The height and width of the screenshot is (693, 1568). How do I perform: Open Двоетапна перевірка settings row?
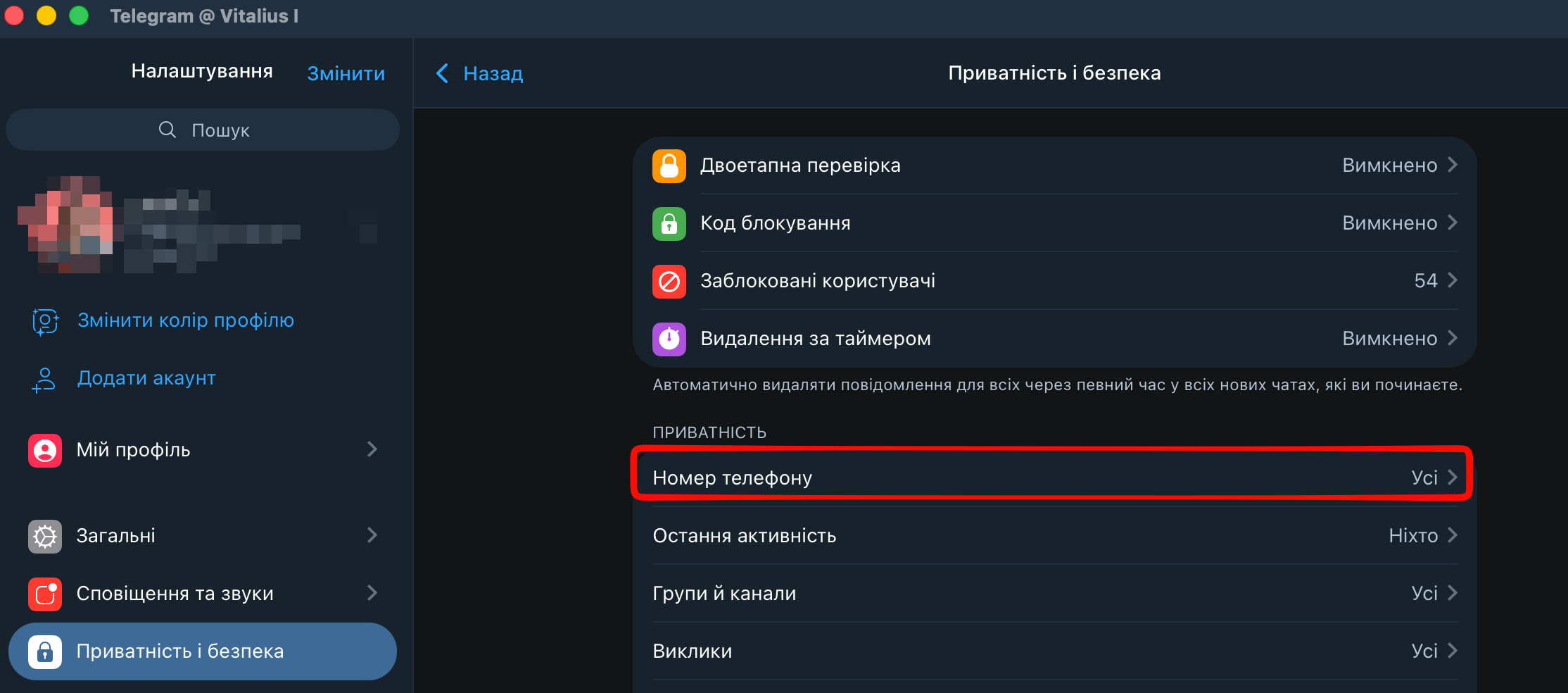click(1054, 166)
